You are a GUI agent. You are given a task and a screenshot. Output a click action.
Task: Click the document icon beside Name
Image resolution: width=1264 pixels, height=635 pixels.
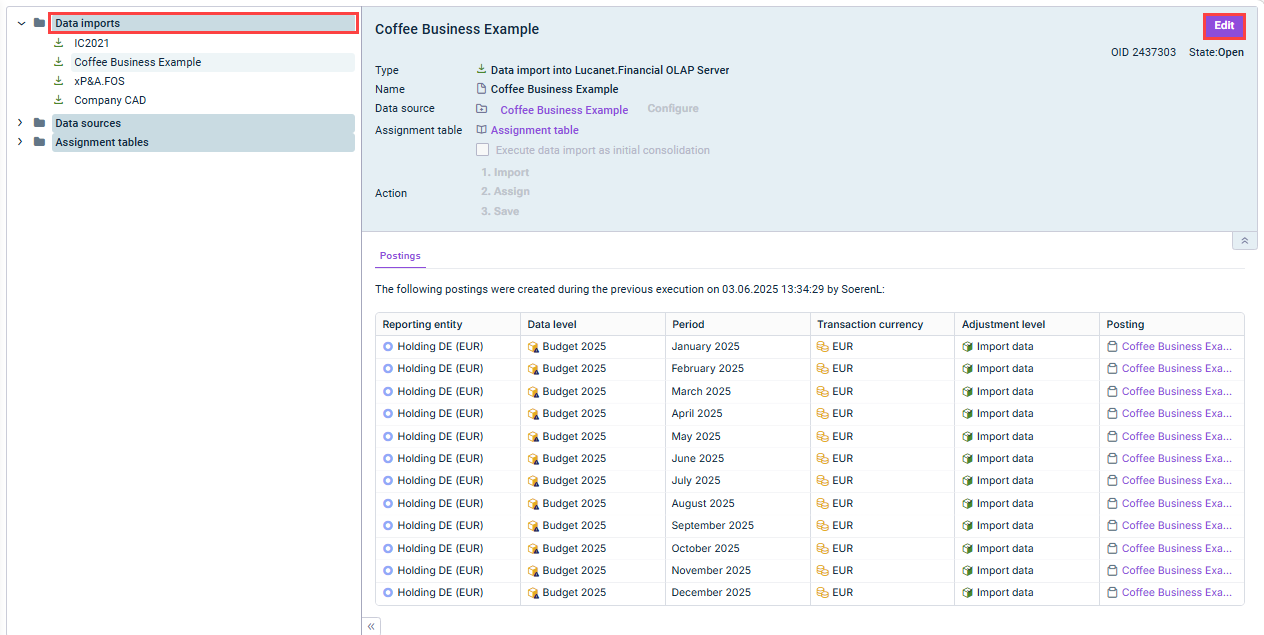point(482,89)
